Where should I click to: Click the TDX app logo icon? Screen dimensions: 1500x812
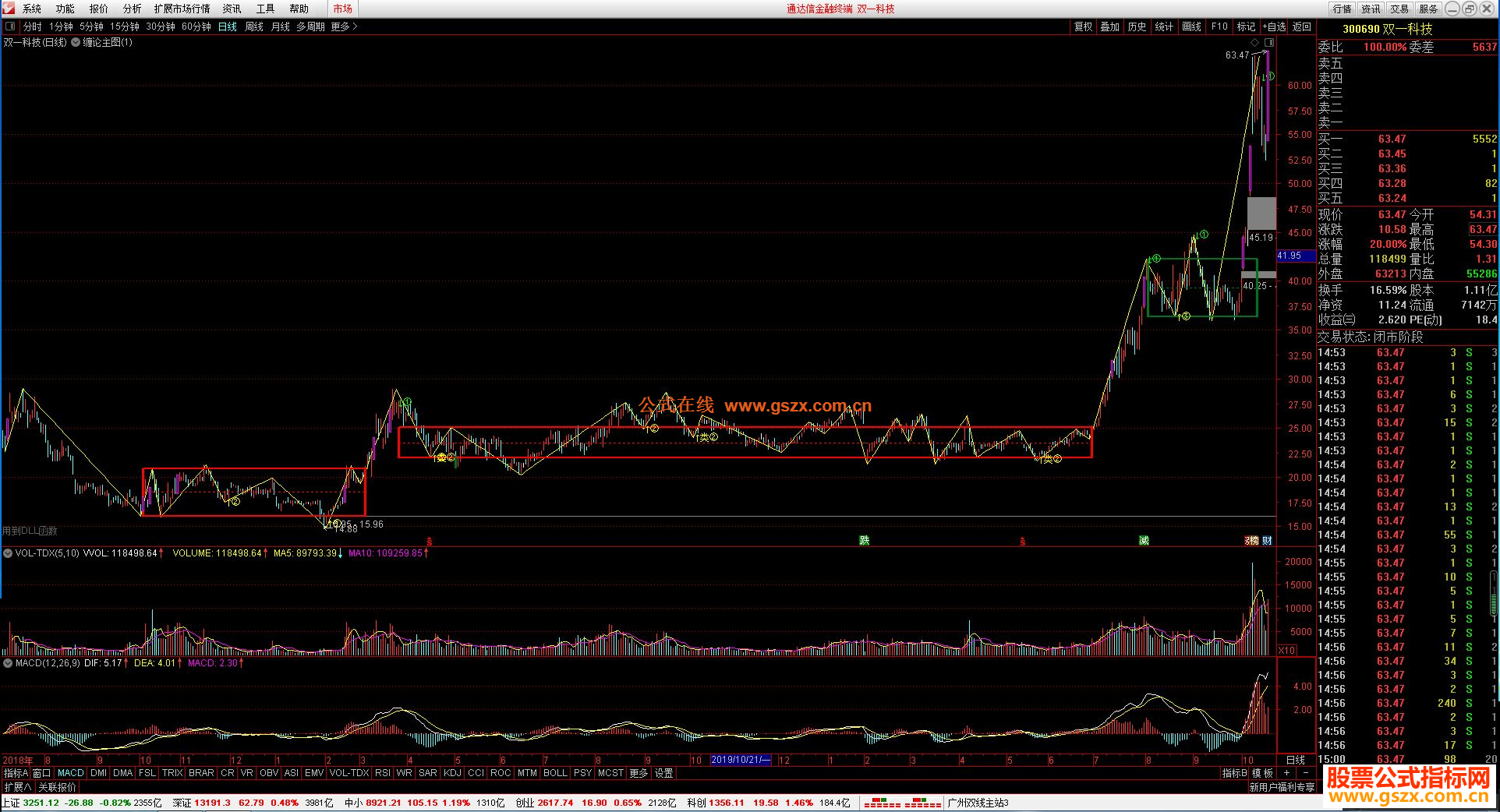coord(9,9)
